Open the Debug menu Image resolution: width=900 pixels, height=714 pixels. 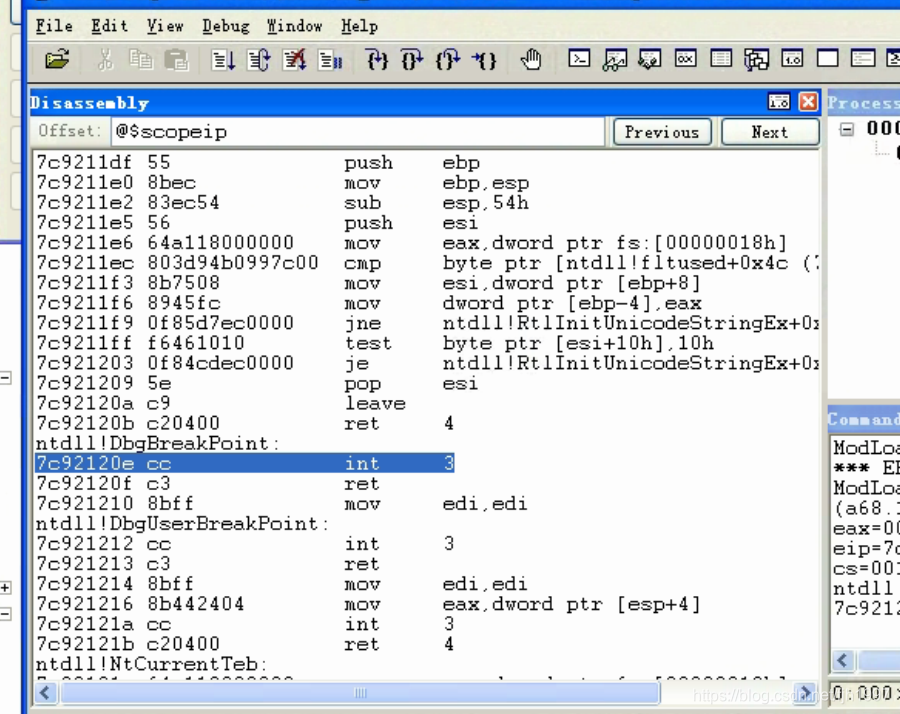pos(226,26)
